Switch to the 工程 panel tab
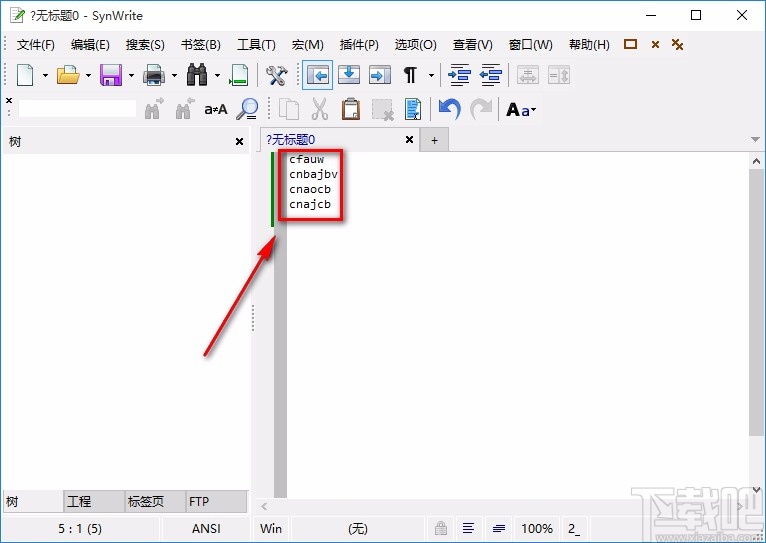This screenshot has width=766, height=543. [94, 501]
